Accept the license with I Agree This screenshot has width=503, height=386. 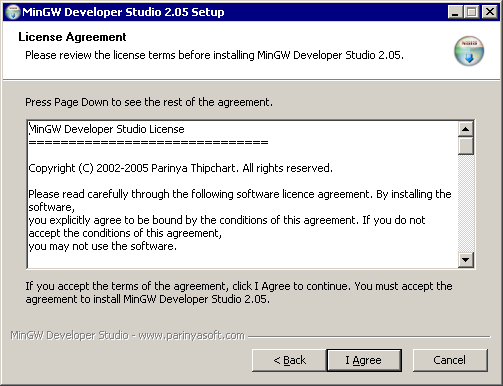(364, 360)
